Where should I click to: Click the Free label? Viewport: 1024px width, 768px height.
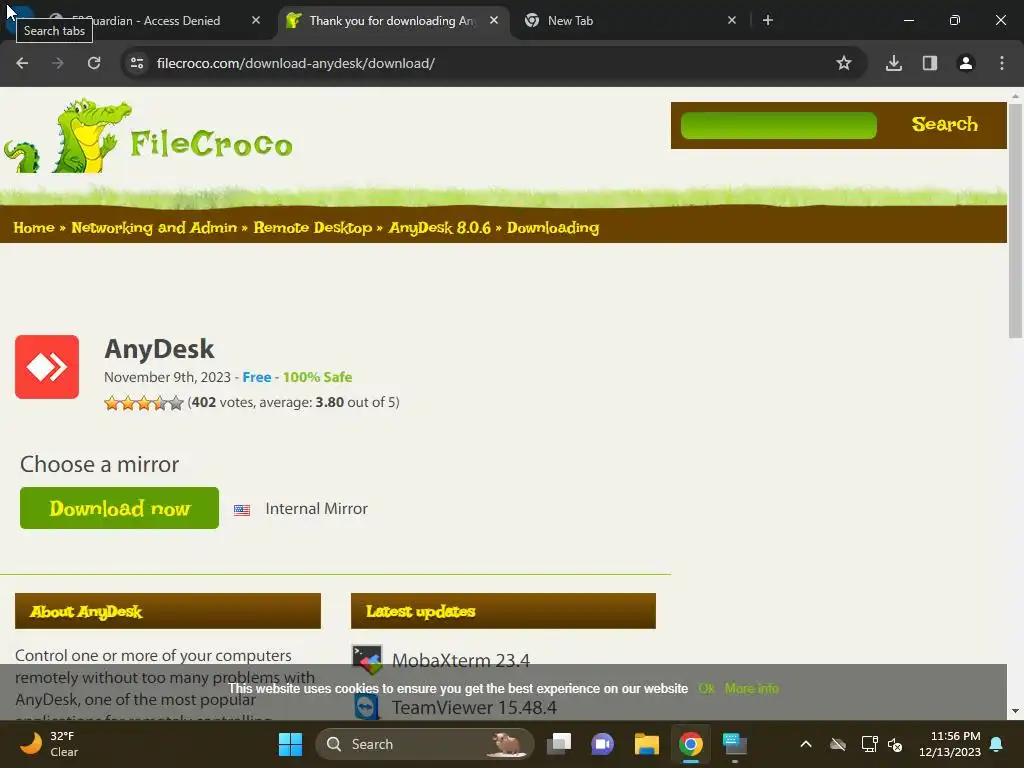pos(257,377)
